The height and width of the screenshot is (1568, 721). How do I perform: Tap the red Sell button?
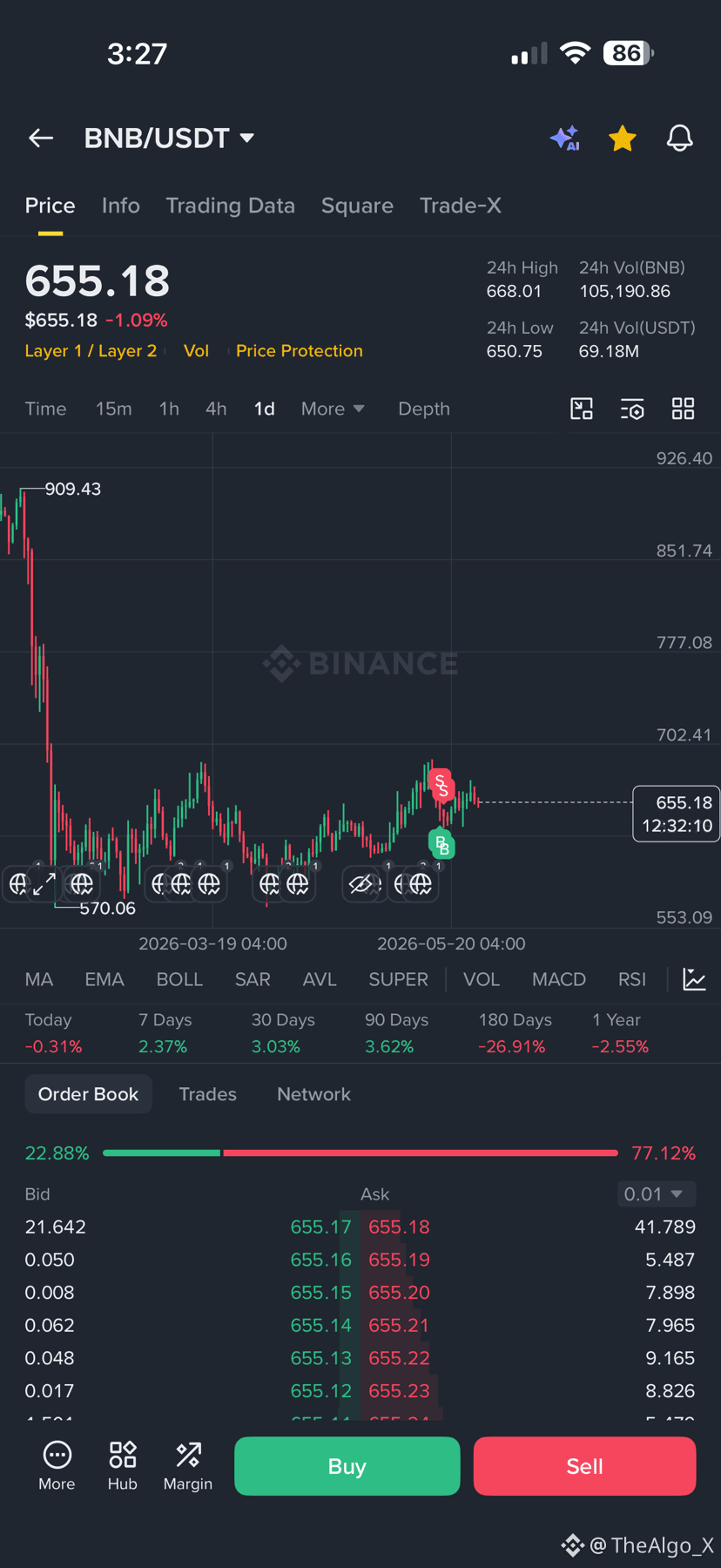pyautogui.click(x=584, y=1466)
